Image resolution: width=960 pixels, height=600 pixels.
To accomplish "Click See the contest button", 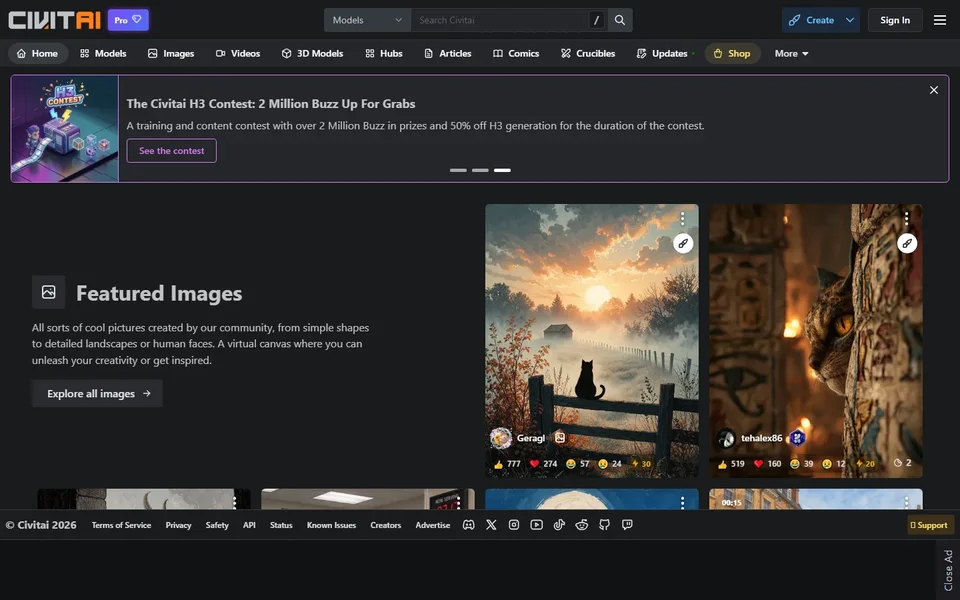I will click(x=171, y=151).
